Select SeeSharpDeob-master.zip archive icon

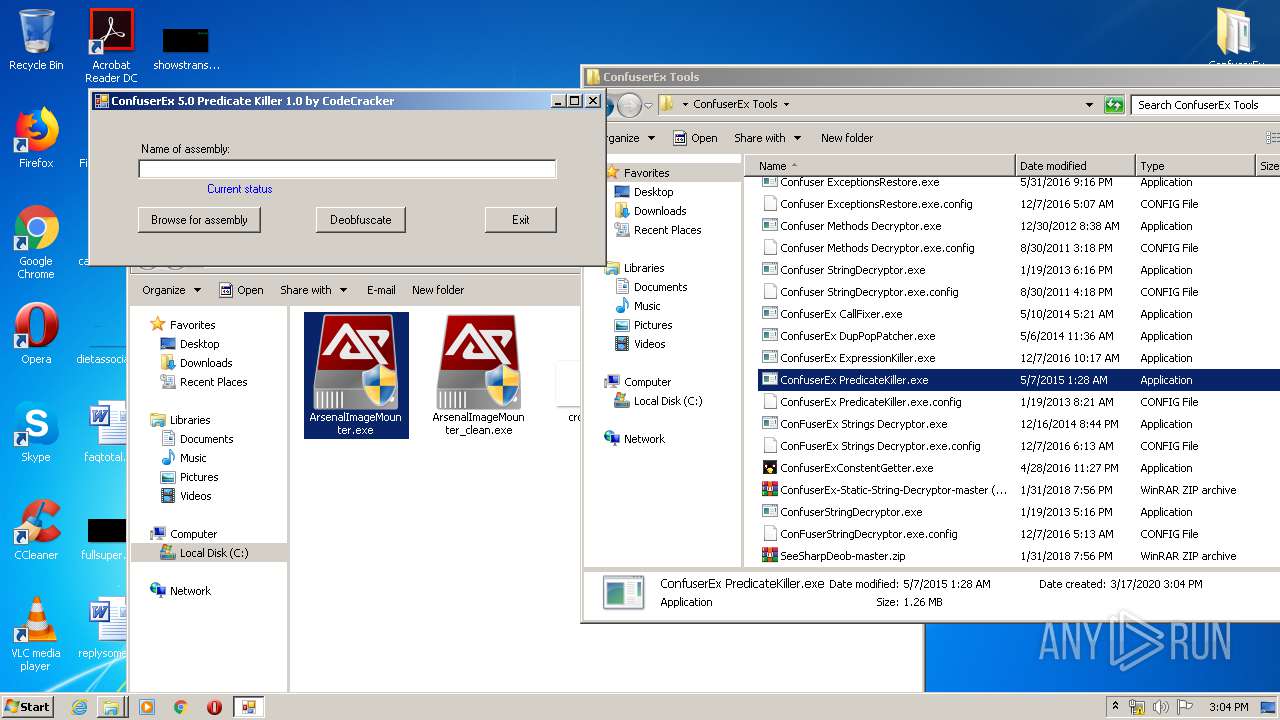pos(769,556)
